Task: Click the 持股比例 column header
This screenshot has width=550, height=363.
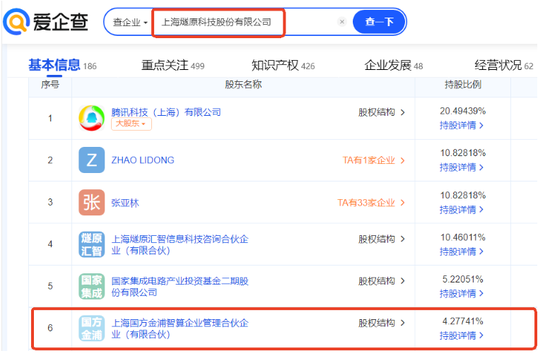Action: point(463,85)
